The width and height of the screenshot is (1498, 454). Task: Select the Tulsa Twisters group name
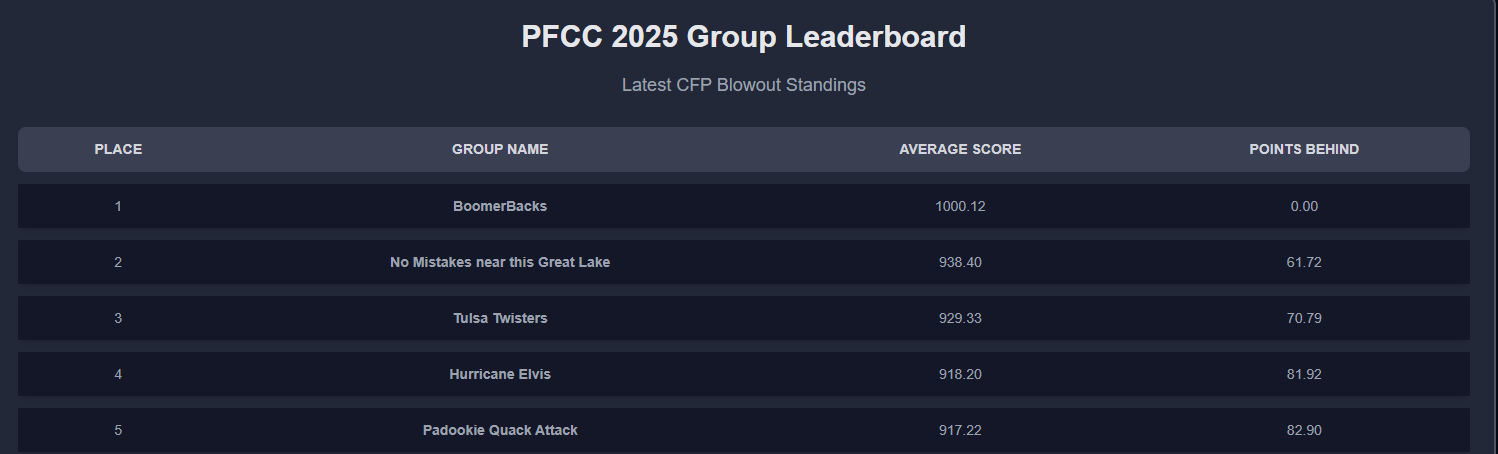[x=500, y=318]
